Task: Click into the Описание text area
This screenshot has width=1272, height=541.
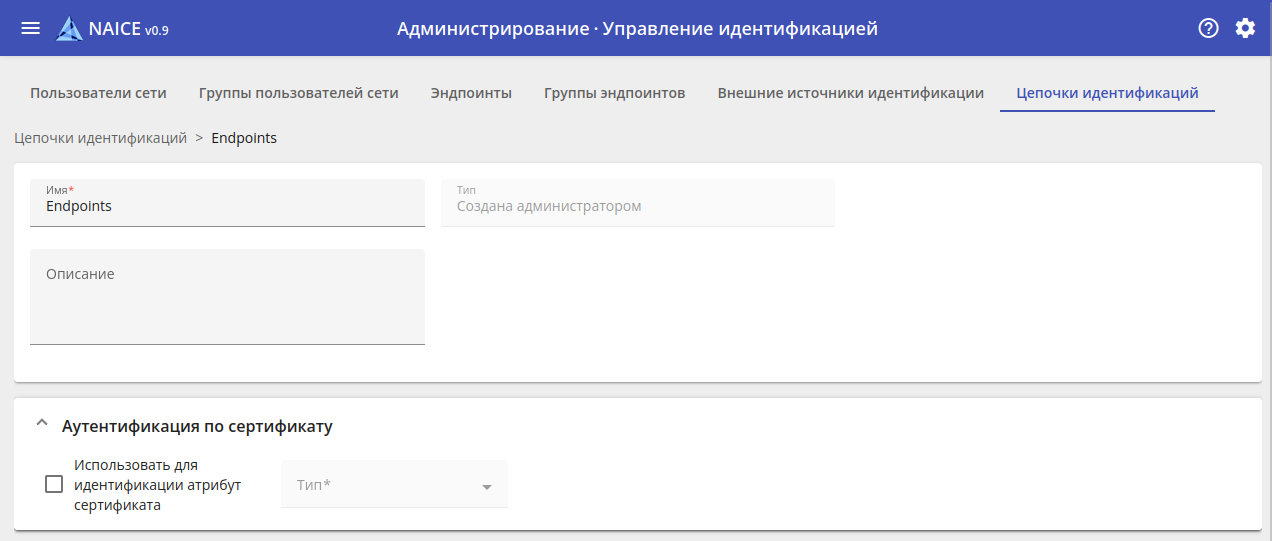Action: click(x=227, y=300)
